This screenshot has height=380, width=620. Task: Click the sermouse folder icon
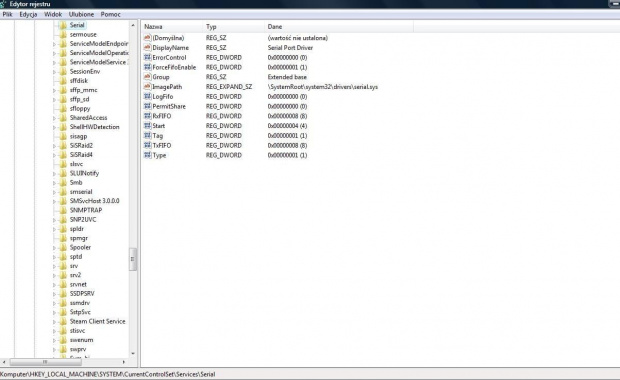click(x=63, y=34)
